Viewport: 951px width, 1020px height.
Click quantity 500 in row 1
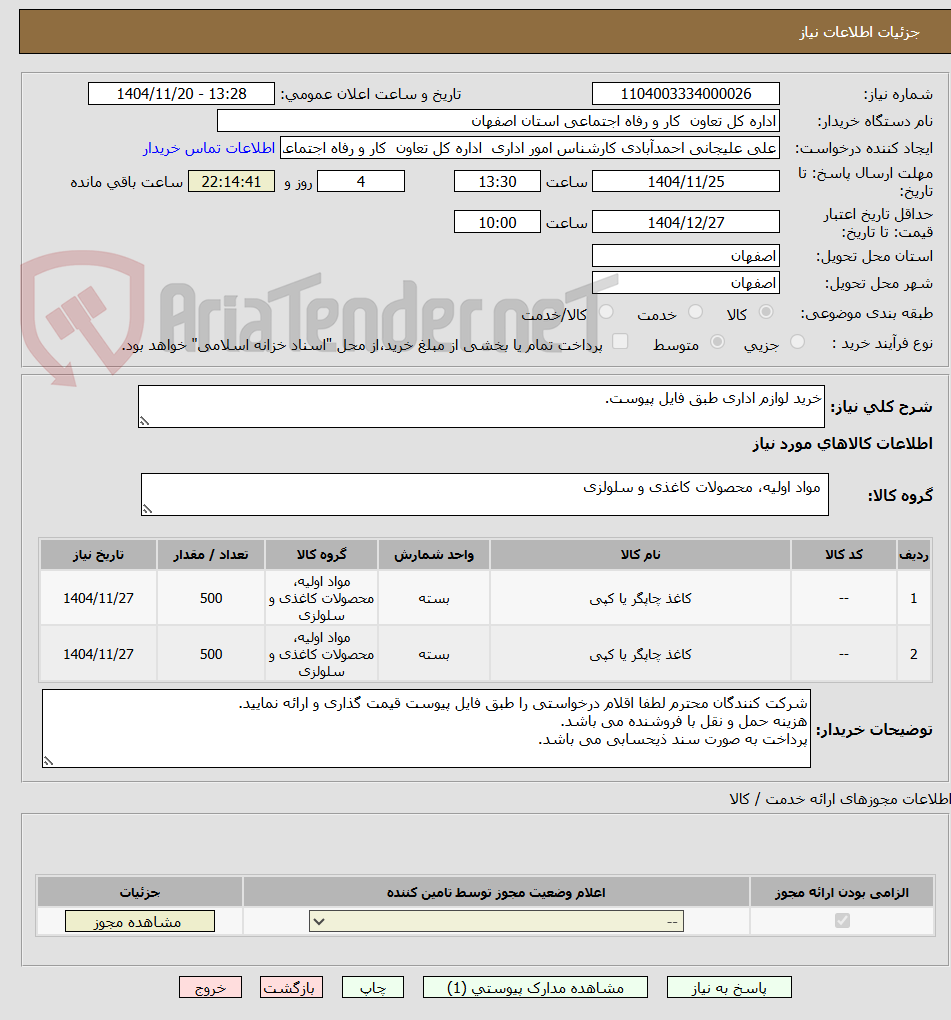tap(211, 598)
